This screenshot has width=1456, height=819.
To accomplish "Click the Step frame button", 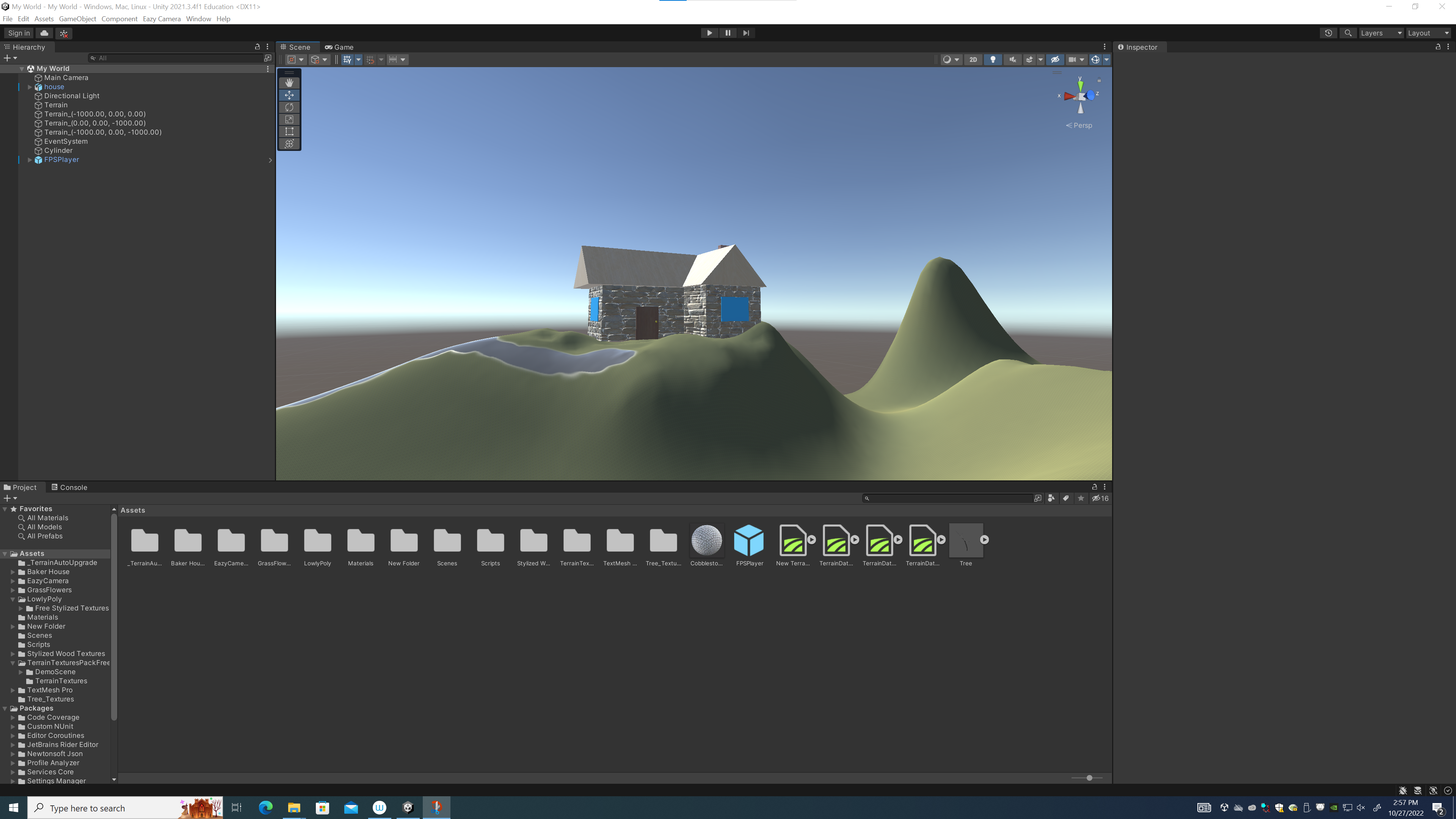I will 746,33.
